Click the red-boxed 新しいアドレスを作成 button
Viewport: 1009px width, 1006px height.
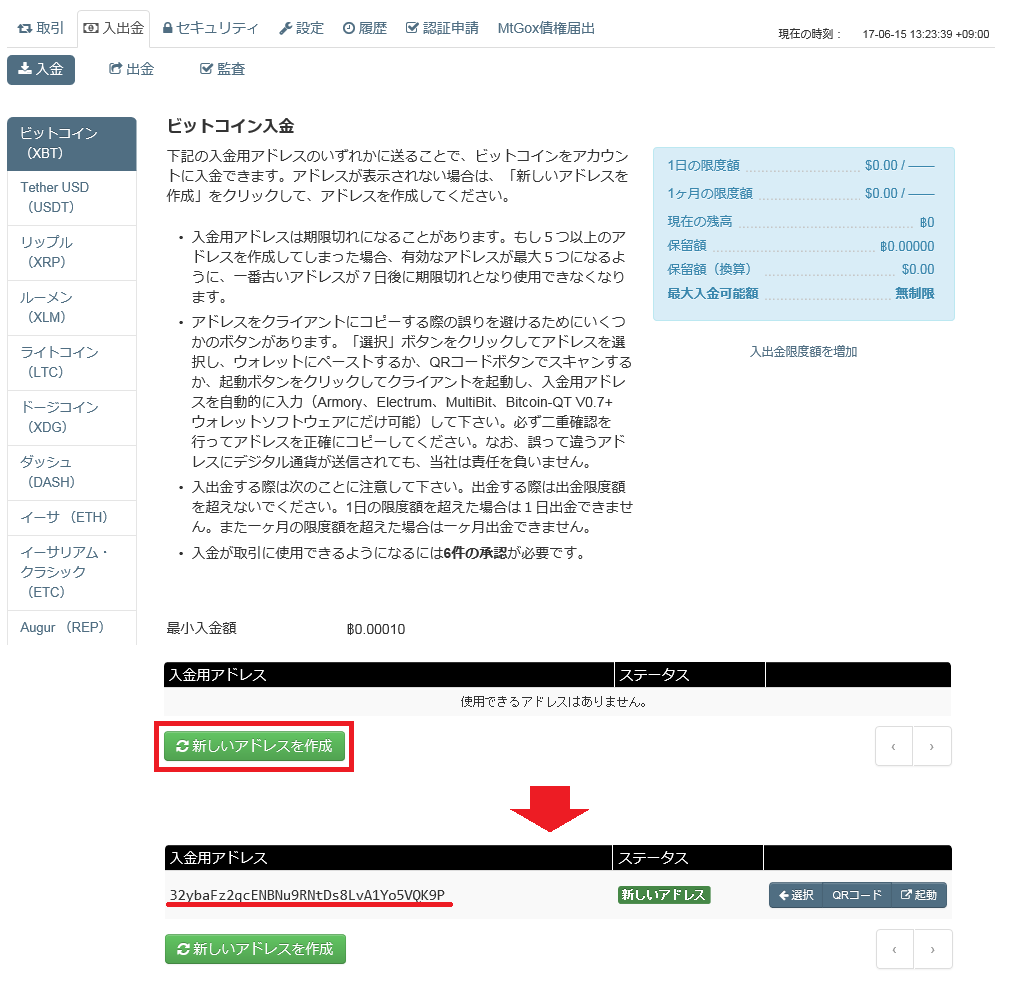point(254,746)
